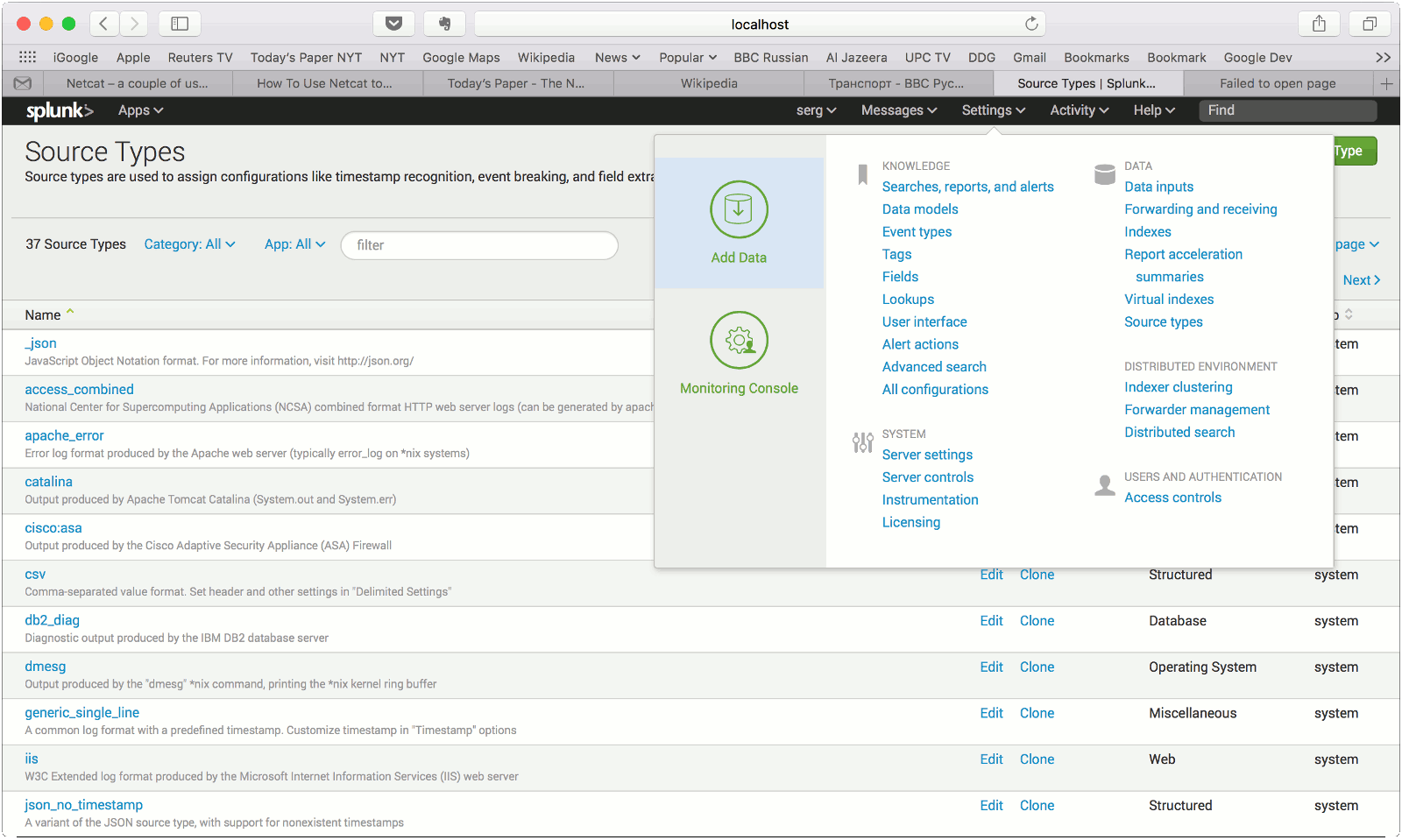The height and width of the screenshot is (840, 1402).
Task: Expand Popular bookmarks folder
Action: tap(688, 57)
